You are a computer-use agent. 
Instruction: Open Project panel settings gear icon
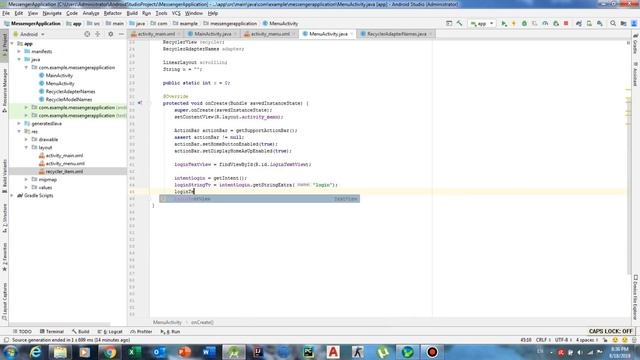(x=111, y=34)
